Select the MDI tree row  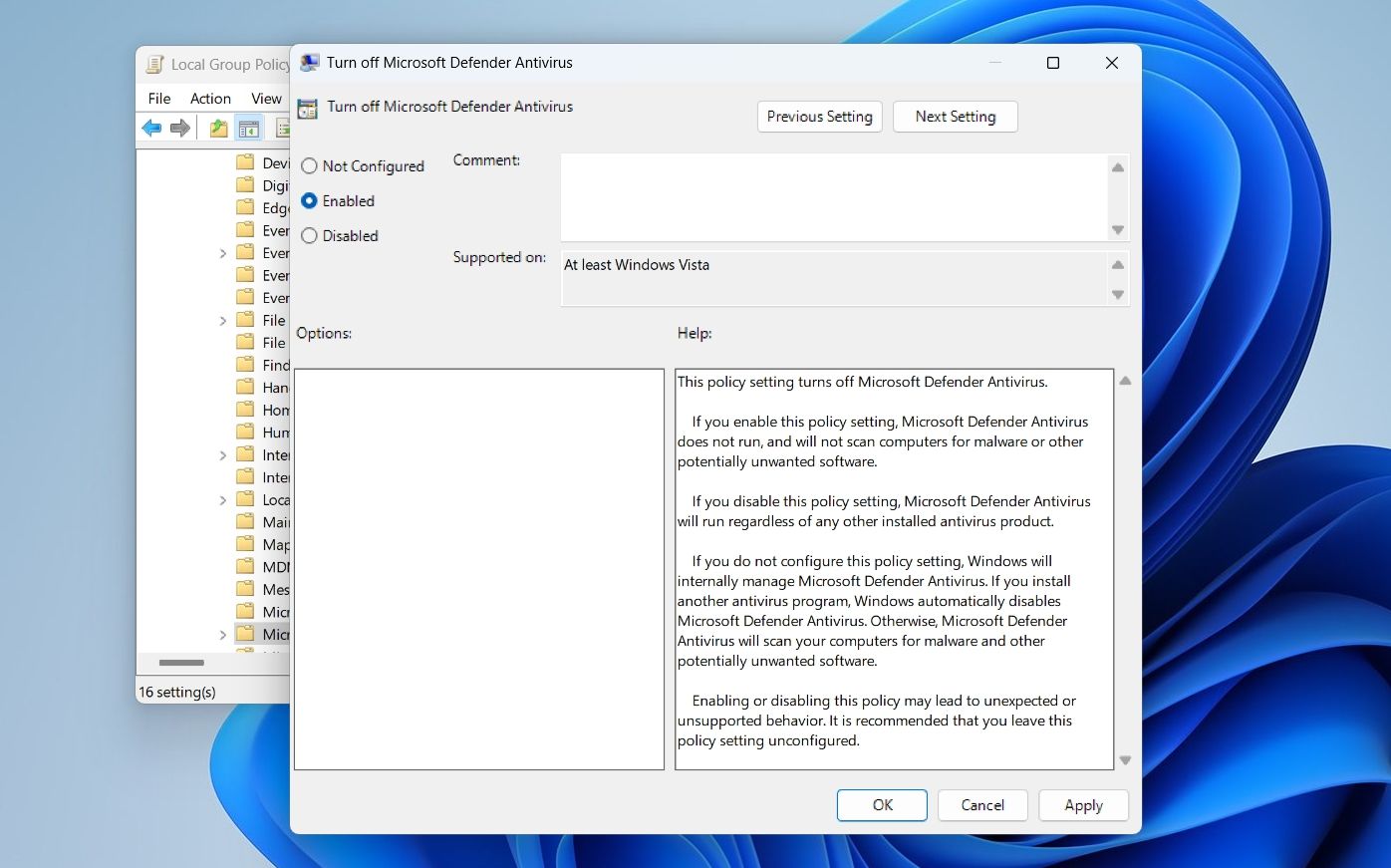262,566
